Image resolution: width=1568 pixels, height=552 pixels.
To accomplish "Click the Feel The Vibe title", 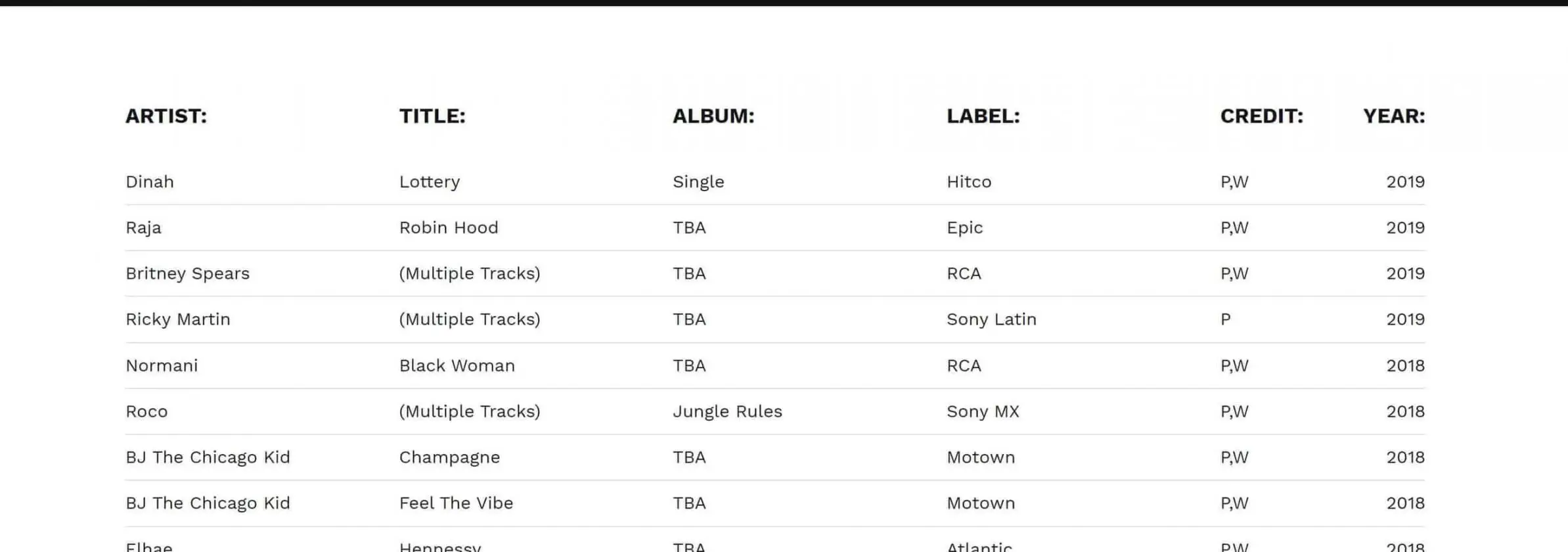I will click(456, 503).
